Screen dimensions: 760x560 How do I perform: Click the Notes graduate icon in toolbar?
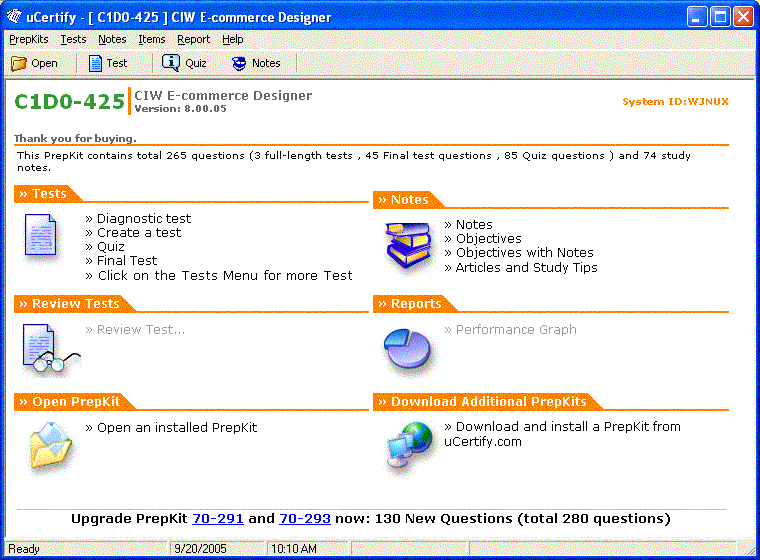tap(239, 64)
